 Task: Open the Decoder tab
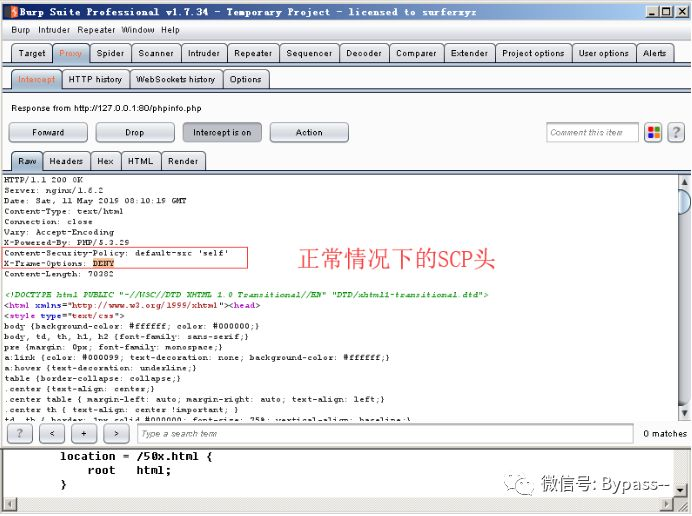[x=364, y=53]
